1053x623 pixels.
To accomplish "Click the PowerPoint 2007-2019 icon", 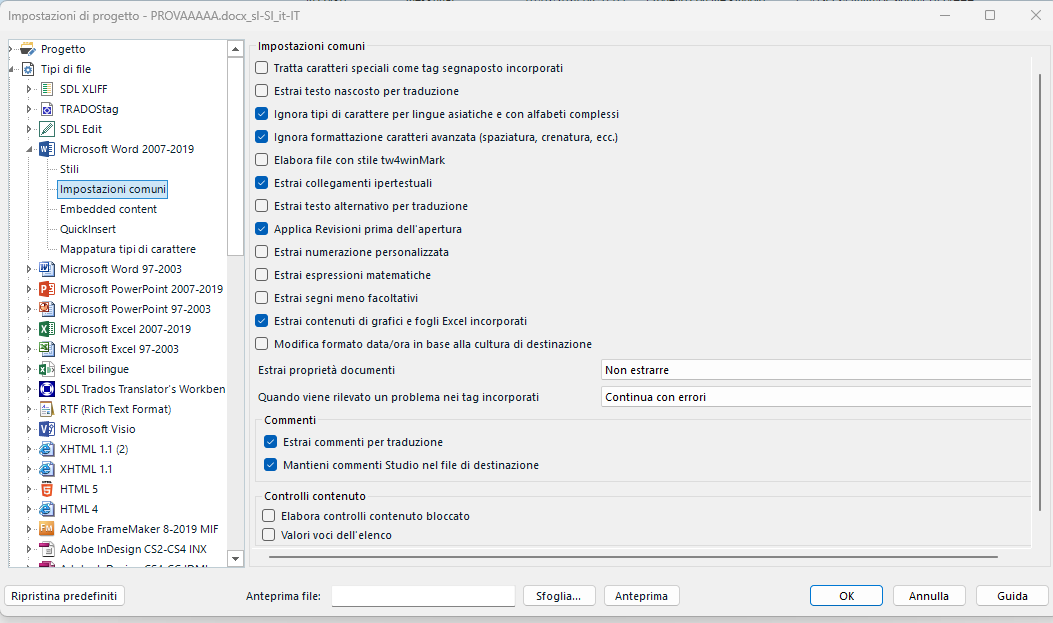I will (x=47, y=289).
